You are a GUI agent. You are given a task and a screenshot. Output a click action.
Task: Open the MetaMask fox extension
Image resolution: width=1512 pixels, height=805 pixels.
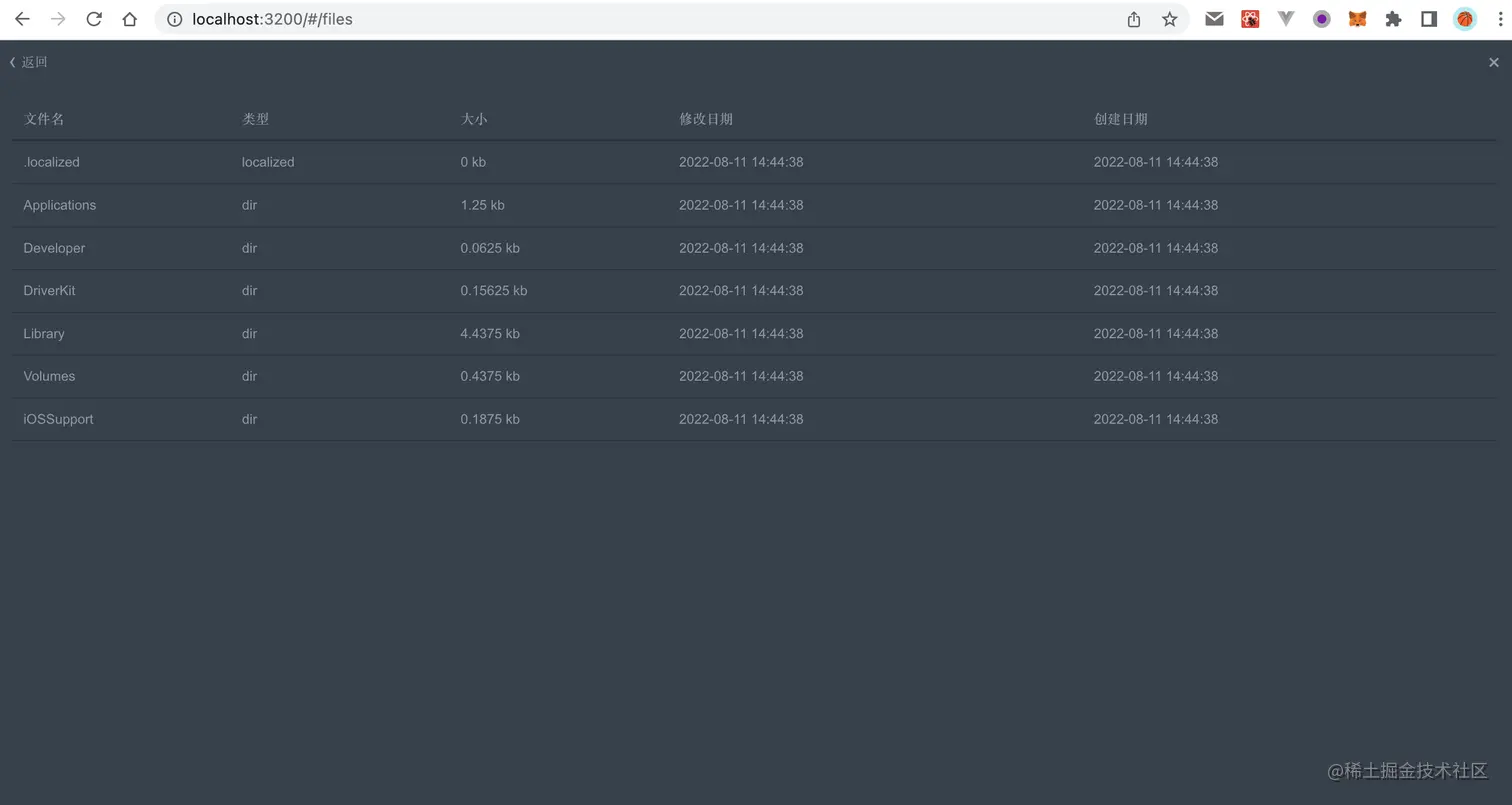coord(1358,19)
